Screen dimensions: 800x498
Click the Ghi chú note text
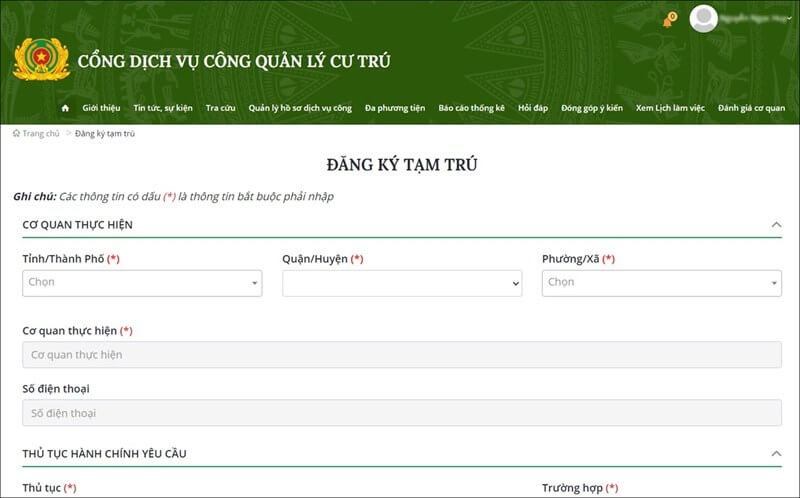(x=173, y=196)
